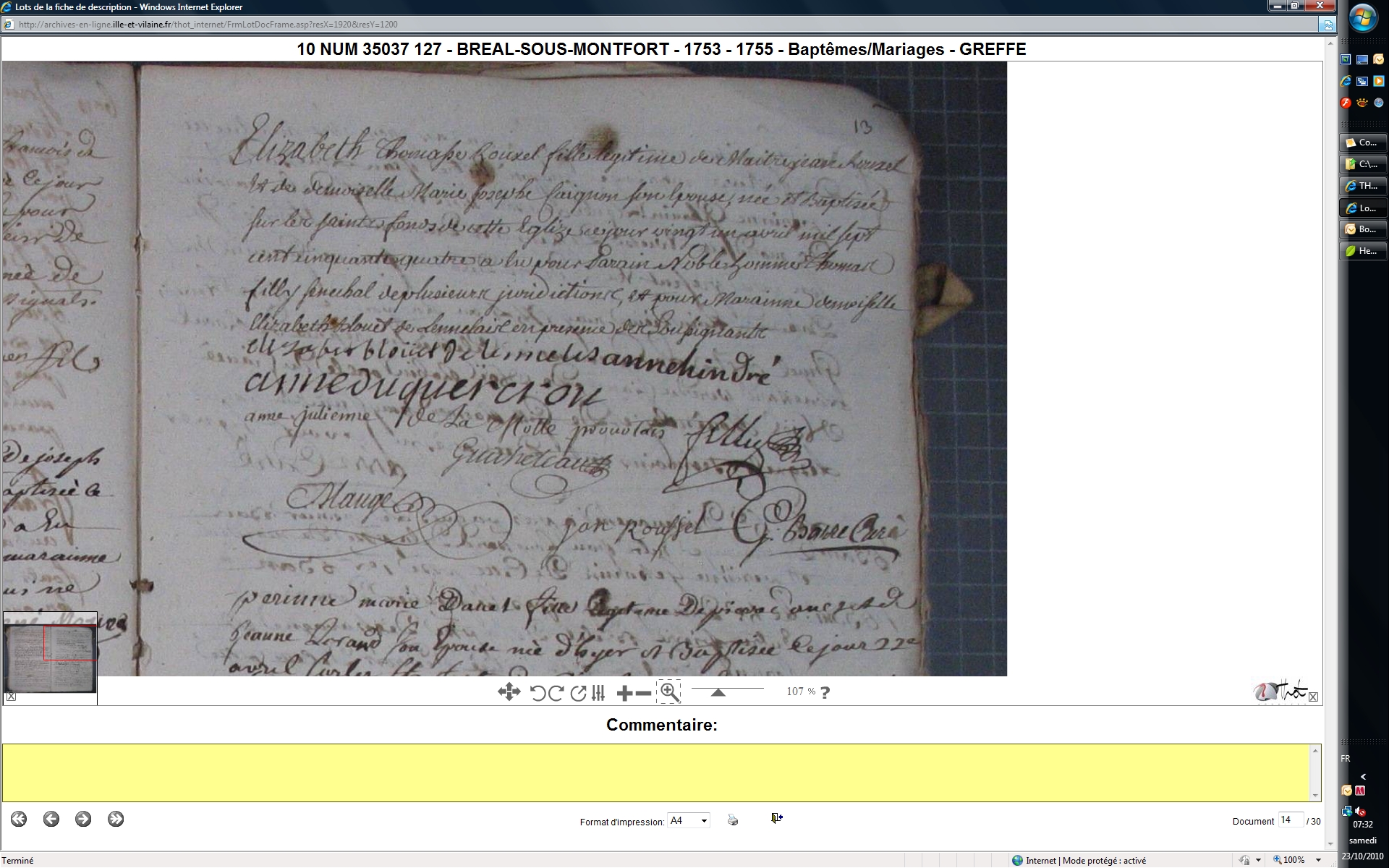Open the 100% zoom level dropdown in status bar
Screen dimensions: 1389x868
[x=1318, y=860]
